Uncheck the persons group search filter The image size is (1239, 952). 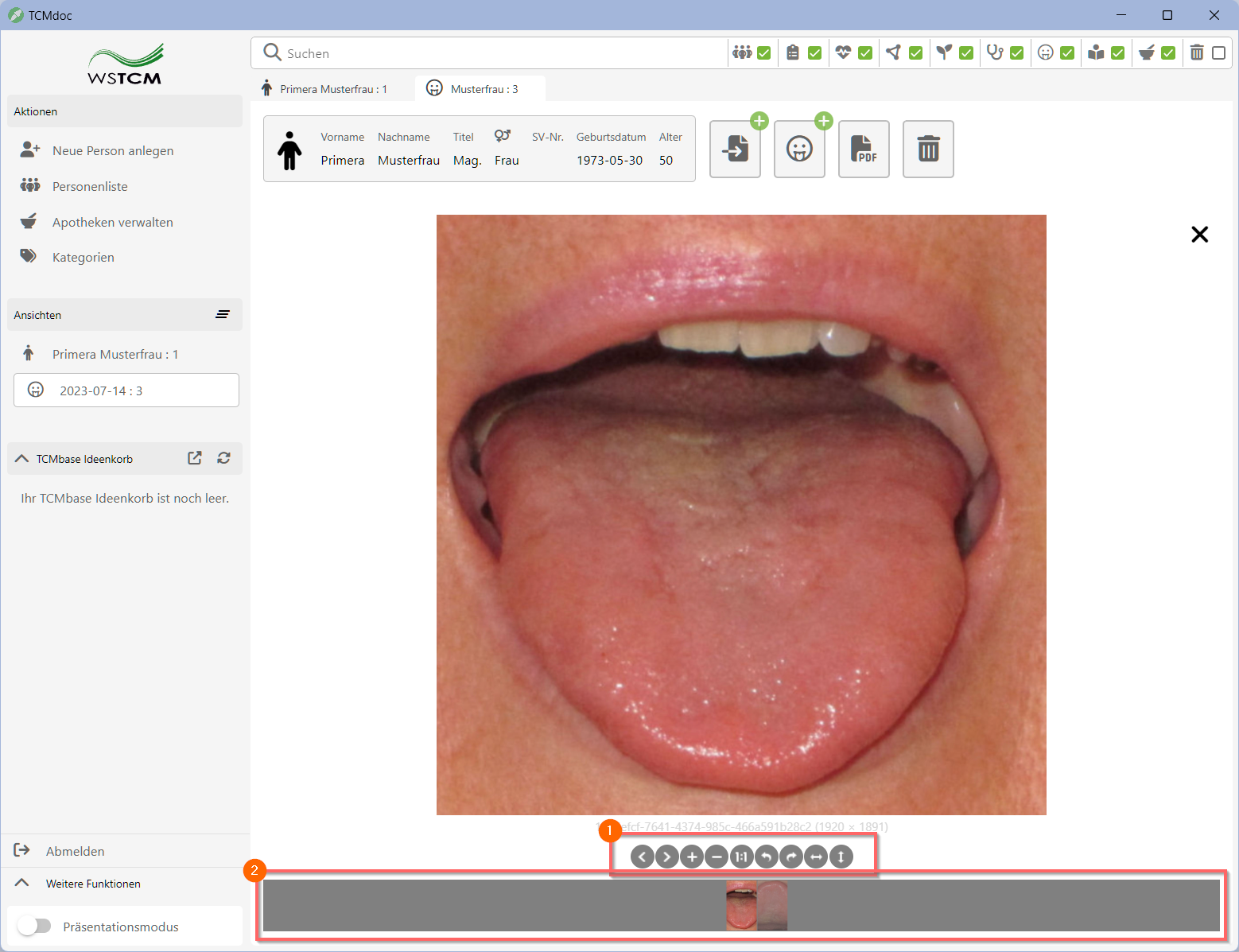[763, 53]
